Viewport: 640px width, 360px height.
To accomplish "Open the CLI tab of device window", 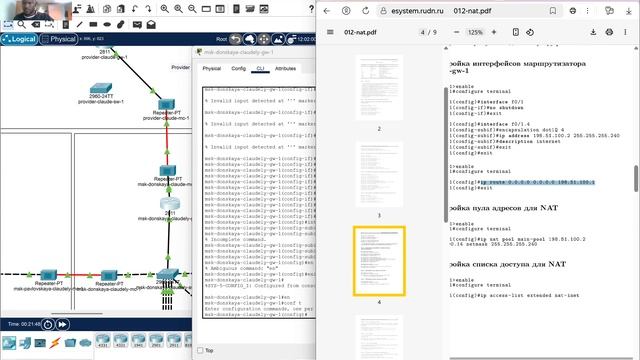I will [x=260, y=69].
